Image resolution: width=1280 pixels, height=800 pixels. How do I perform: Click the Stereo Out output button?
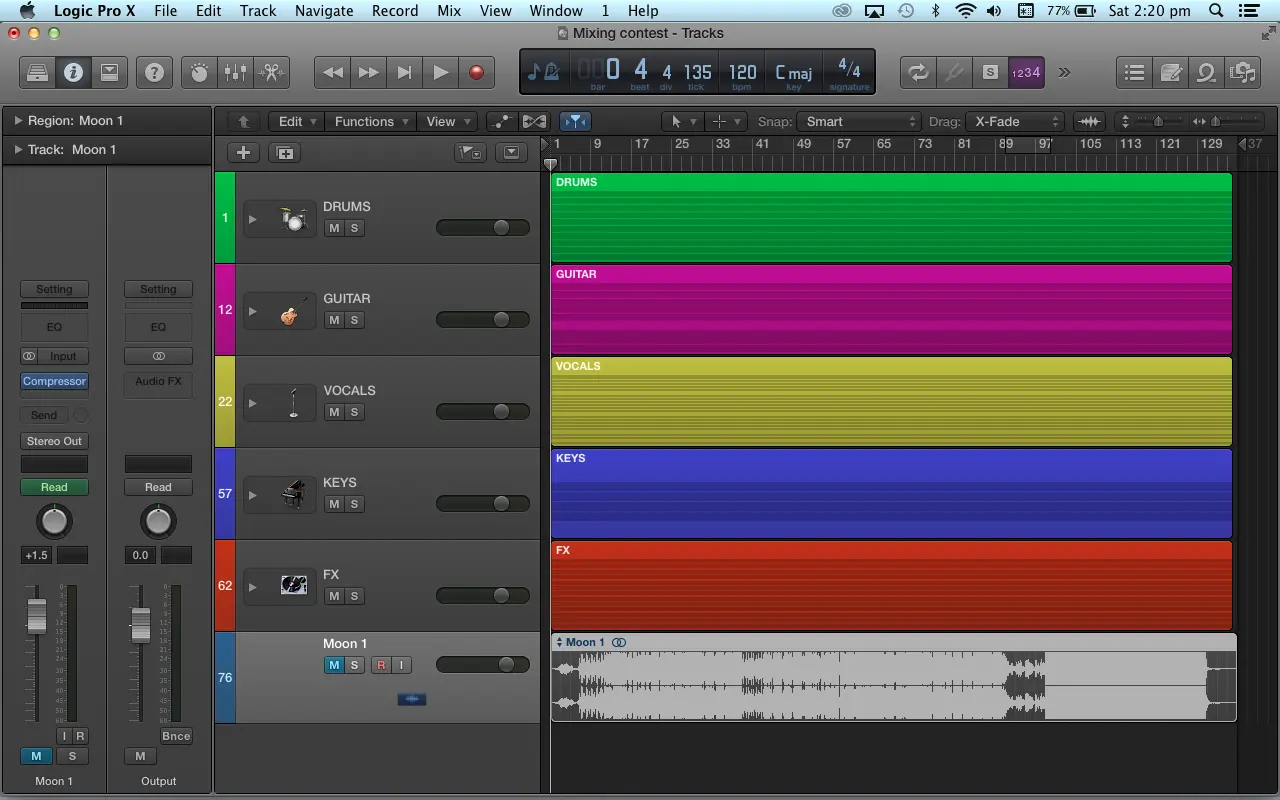tap(54, 441)
